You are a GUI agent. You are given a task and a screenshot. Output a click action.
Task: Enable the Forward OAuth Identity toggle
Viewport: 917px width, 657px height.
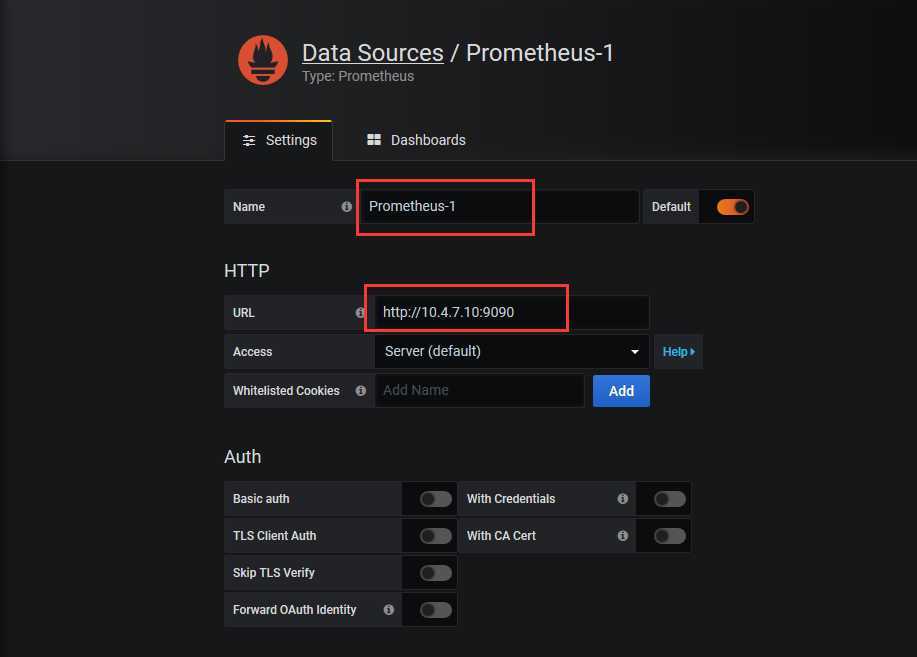tap(436, 610)
